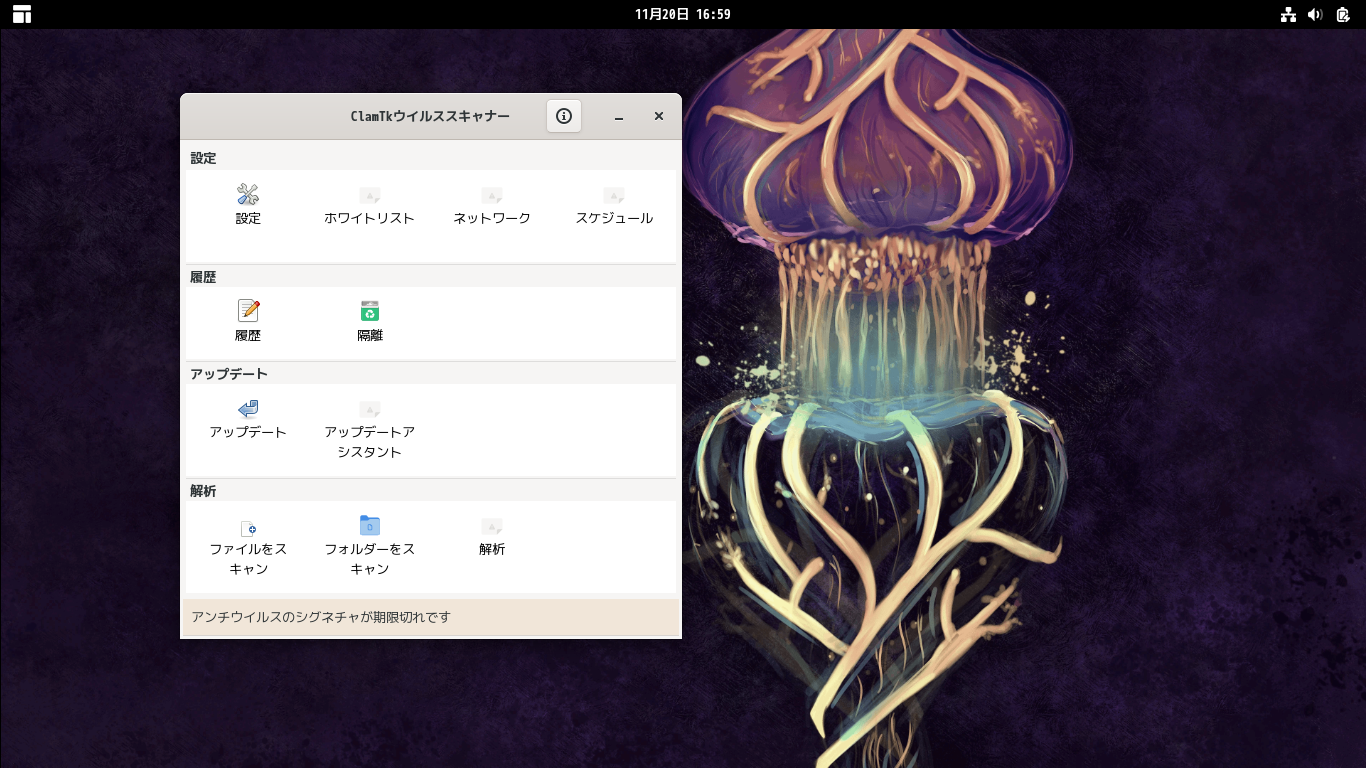Click the ファイルをスキャン file icon
Viewport: 1366px width, 768px height.
[248, 527]
